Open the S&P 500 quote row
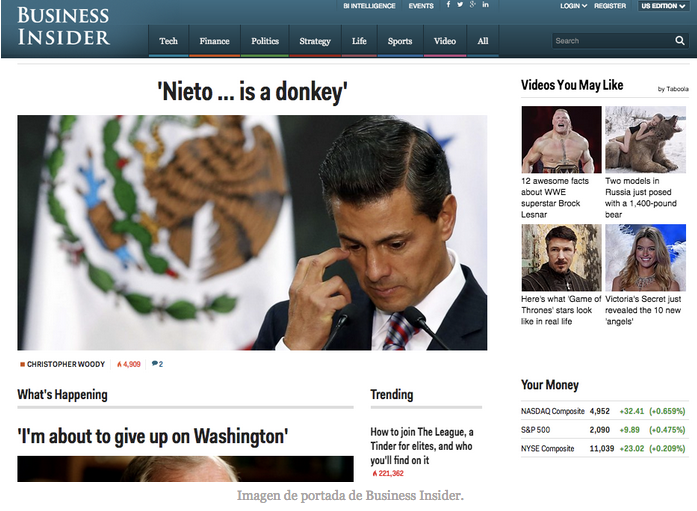697x511 pixels. coord(605,430)
